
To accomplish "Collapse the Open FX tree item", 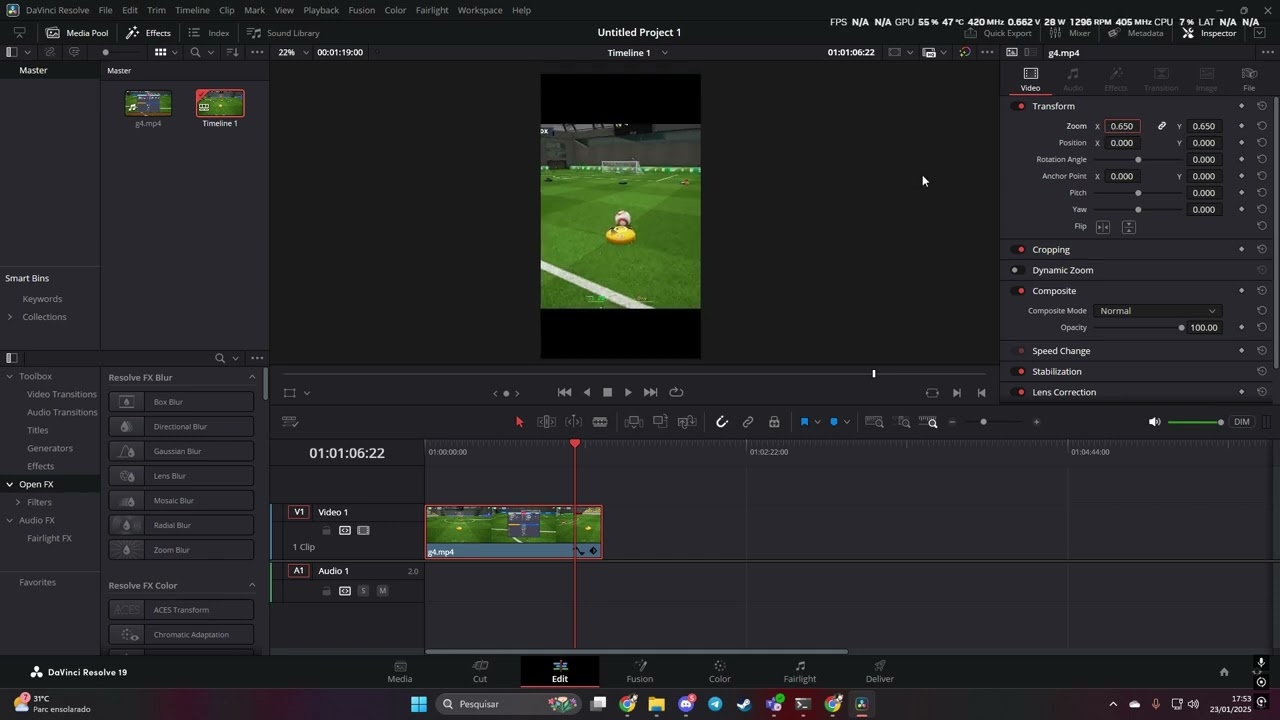I will click(x=9, y=484).
